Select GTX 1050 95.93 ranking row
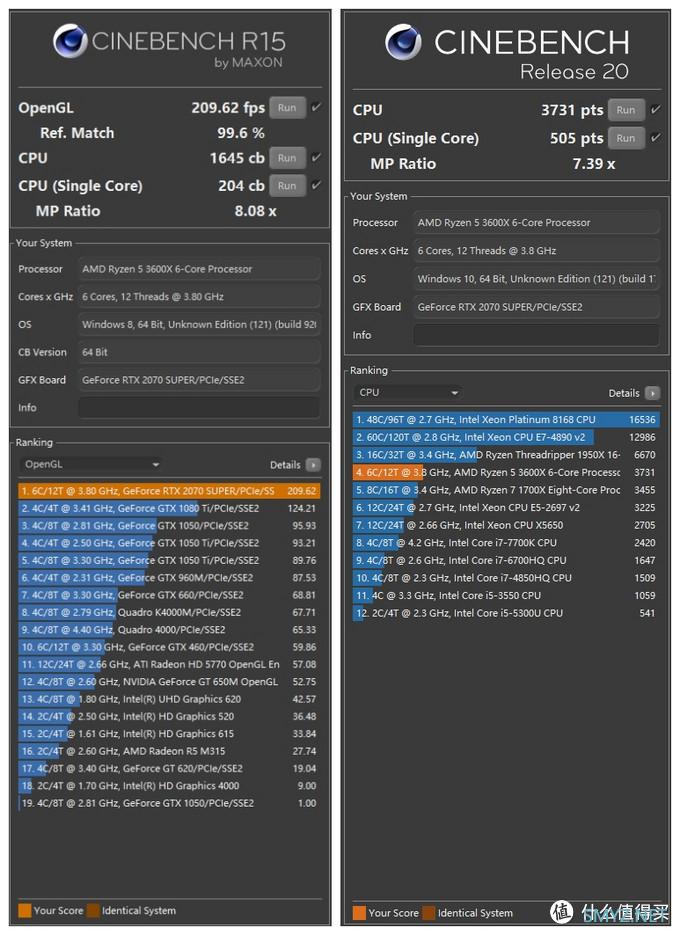680x935 pixels. tap(169, 526)
